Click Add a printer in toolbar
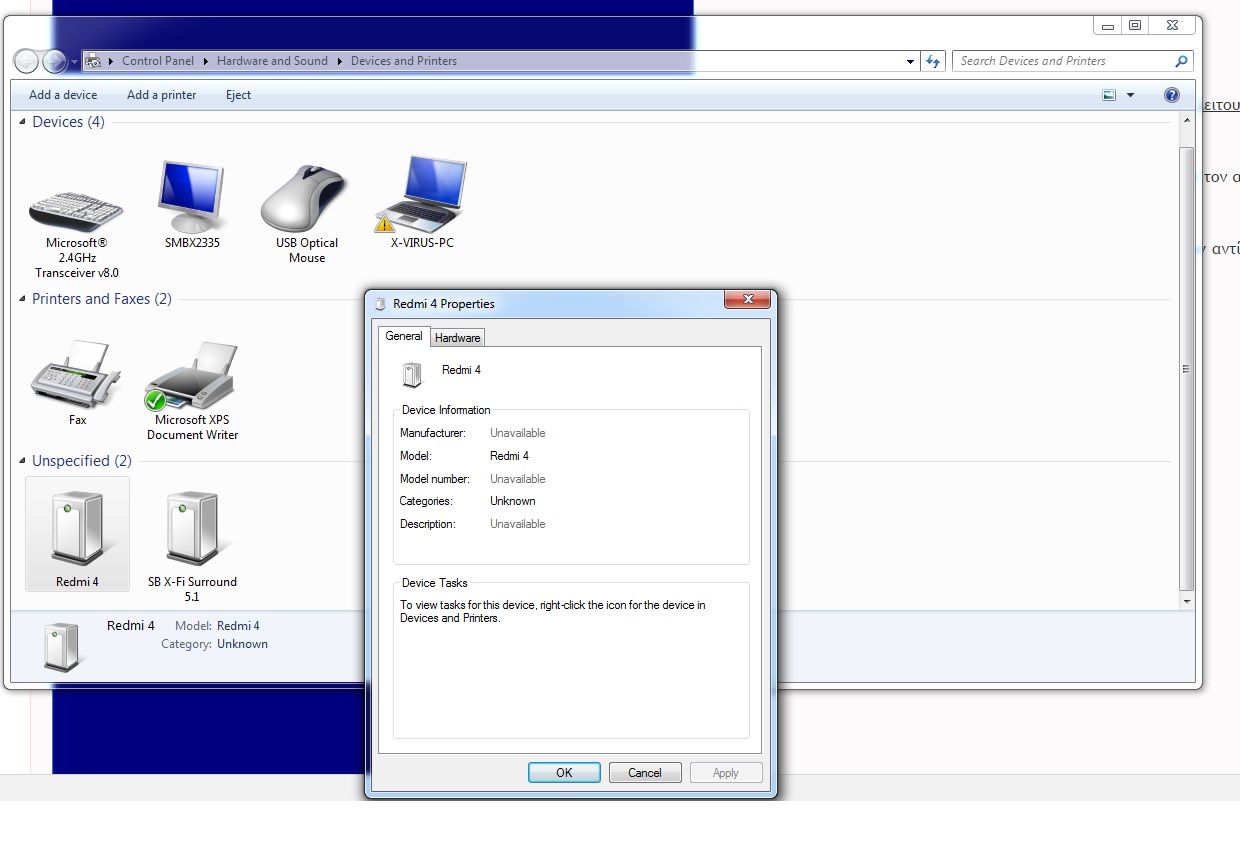Image resolution: width=1240 pixels, height=868 pixels. pos(162,95)
